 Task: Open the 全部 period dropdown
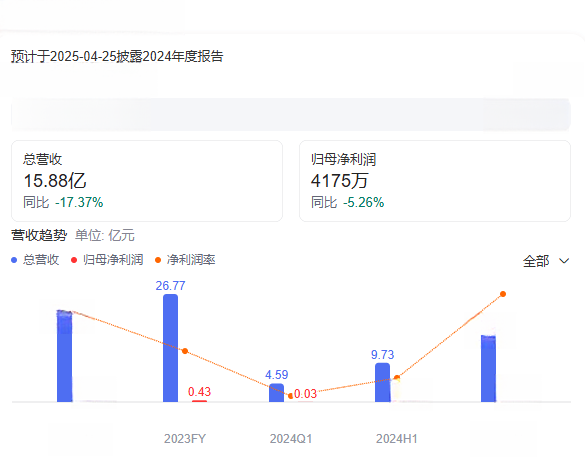(546, 261)
